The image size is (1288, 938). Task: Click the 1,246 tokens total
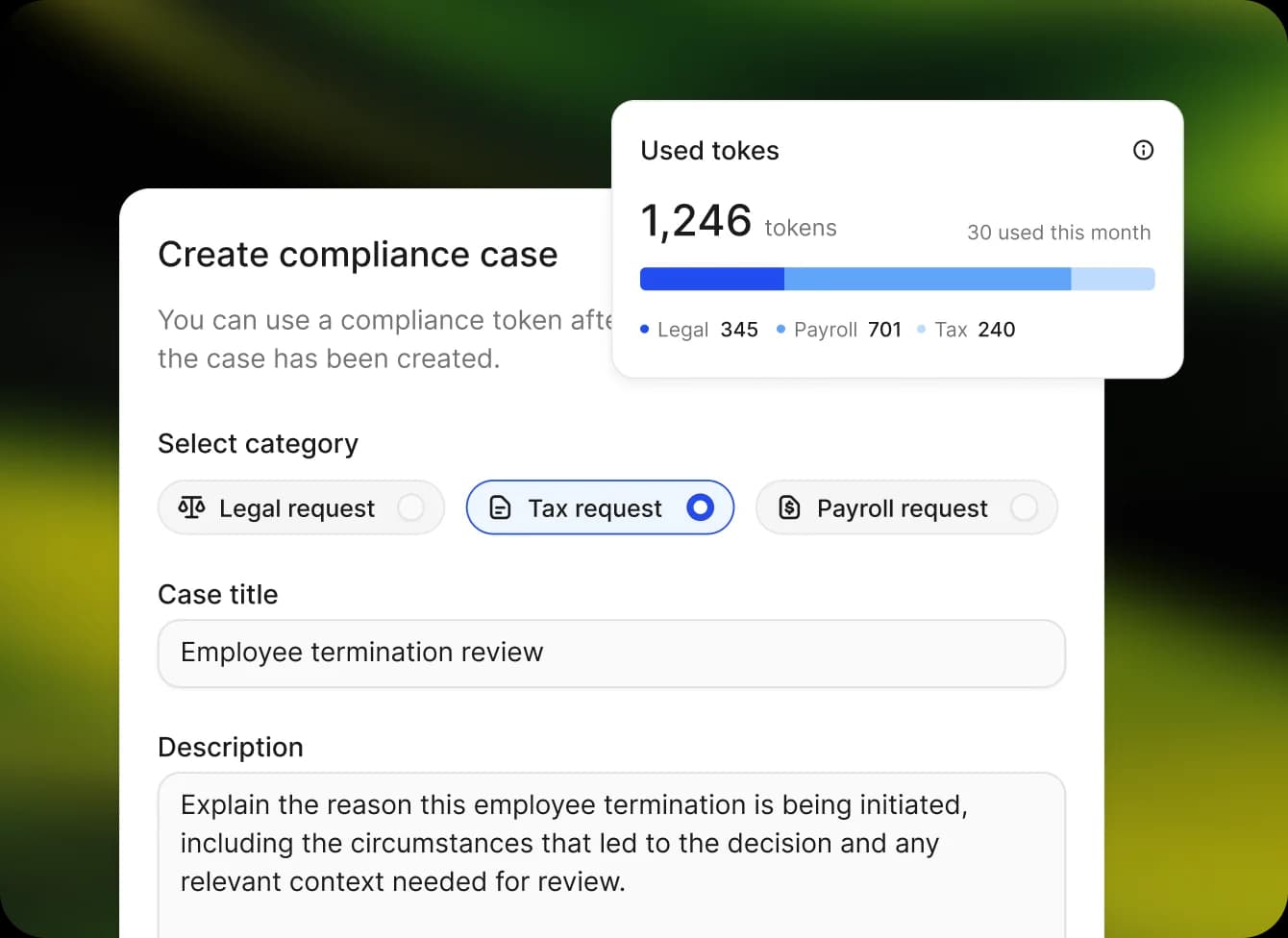click(738, 222)
